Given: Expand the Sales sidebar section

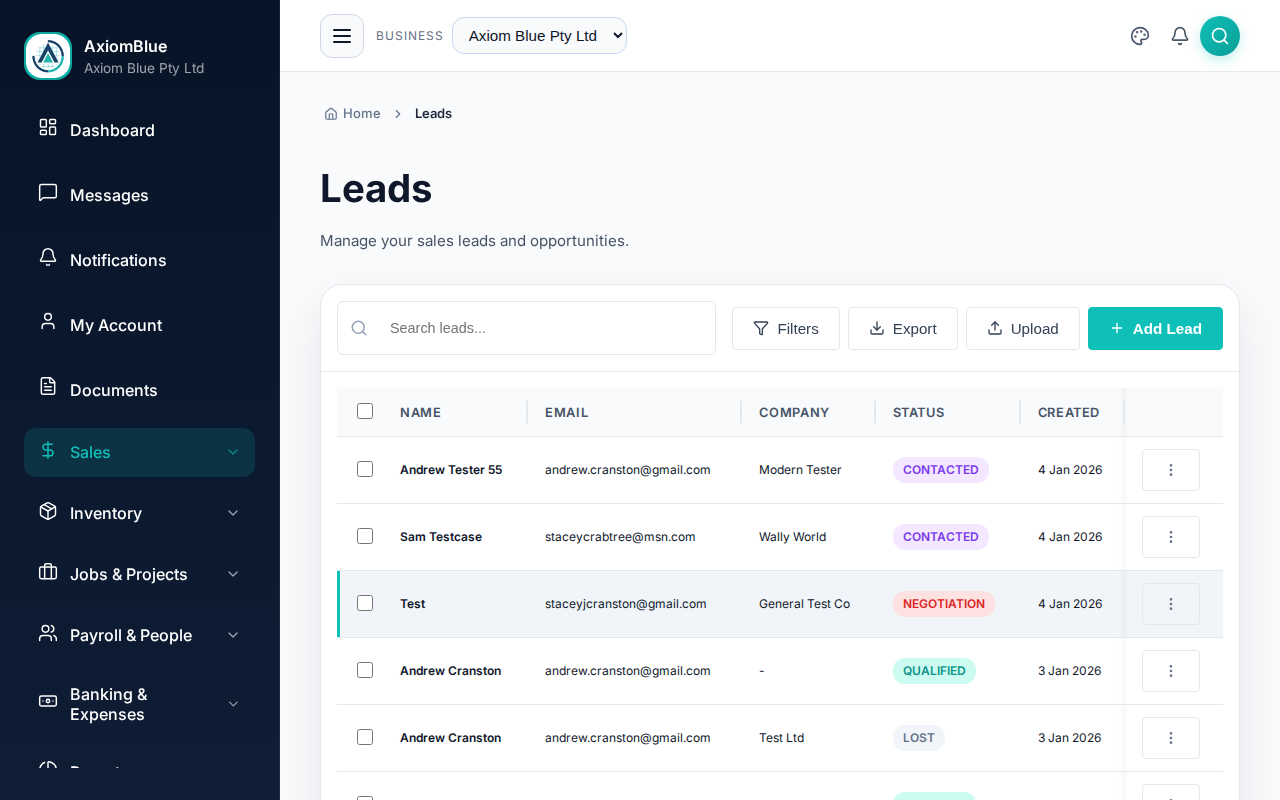Looking at the screenshot, I should 139,452.
